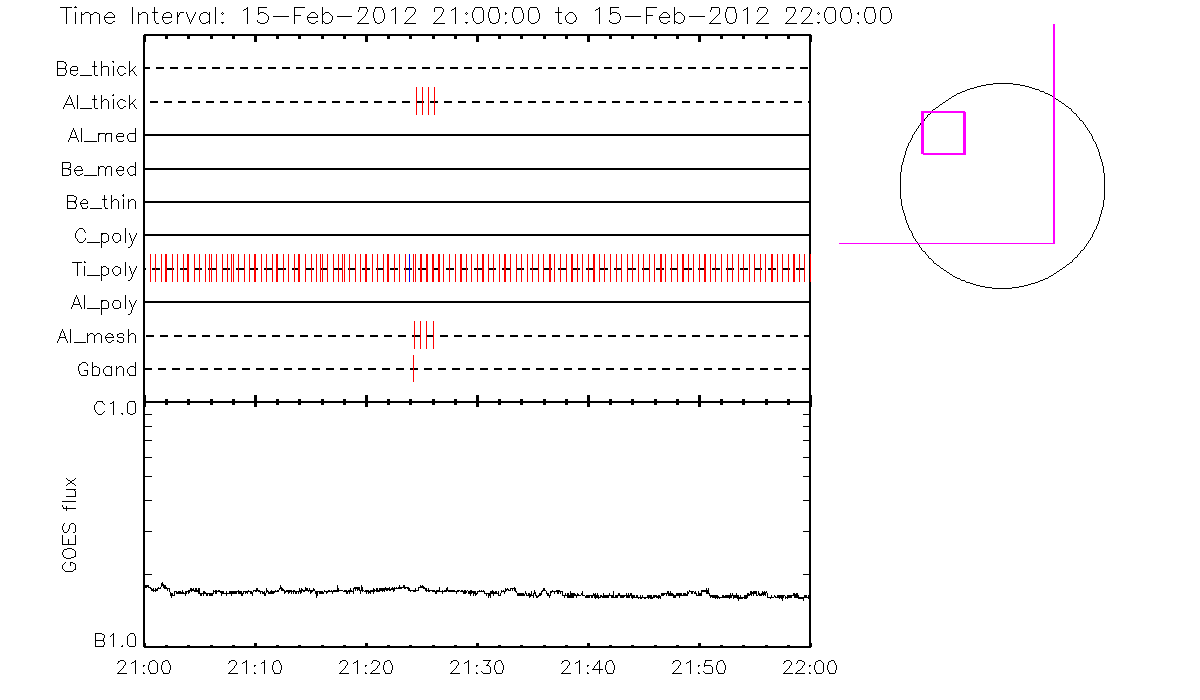
Task: Select the Be_thick filter label
Action: (x=97, y=69)
